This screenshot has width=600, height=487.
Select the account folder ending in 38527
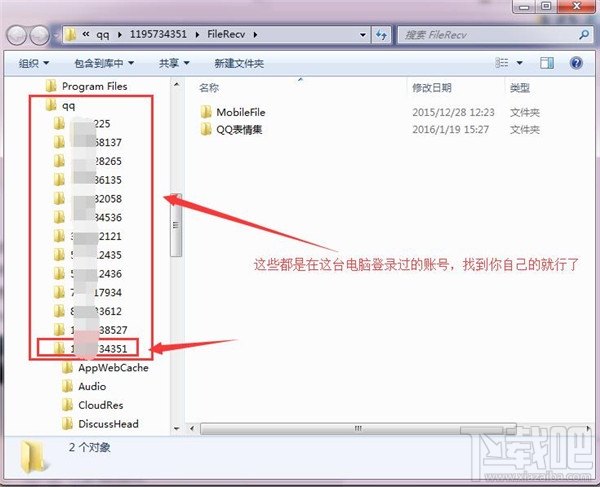90,330
